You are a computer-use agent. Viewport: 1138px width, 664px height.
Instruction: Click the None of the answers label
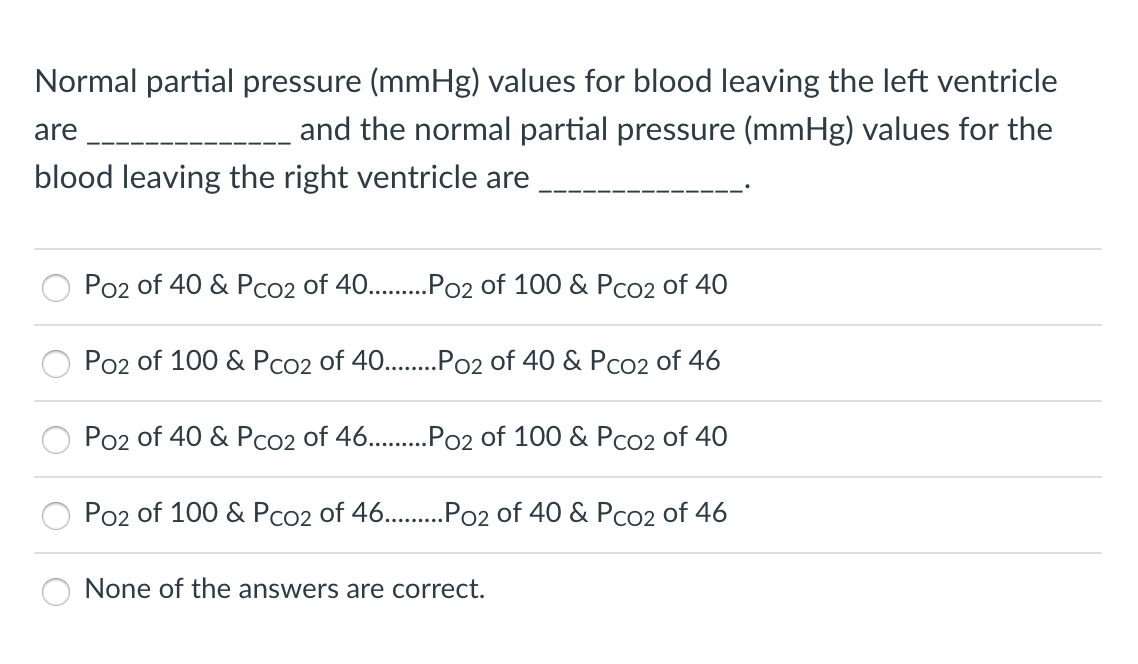pos(284,590)
